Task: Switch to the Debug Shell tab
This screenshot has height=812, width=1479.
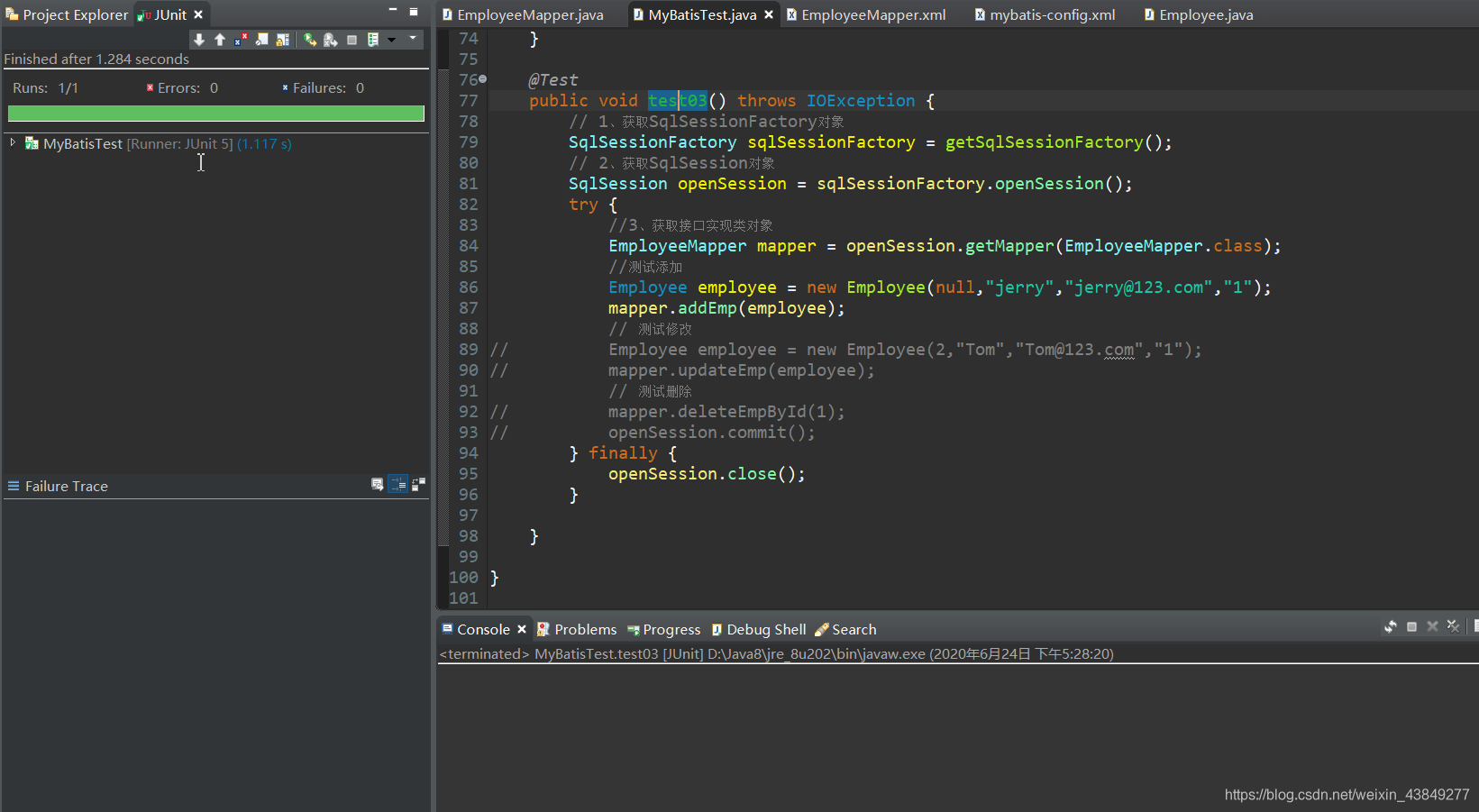Action: pyautogui.click(x=759, y=629)
